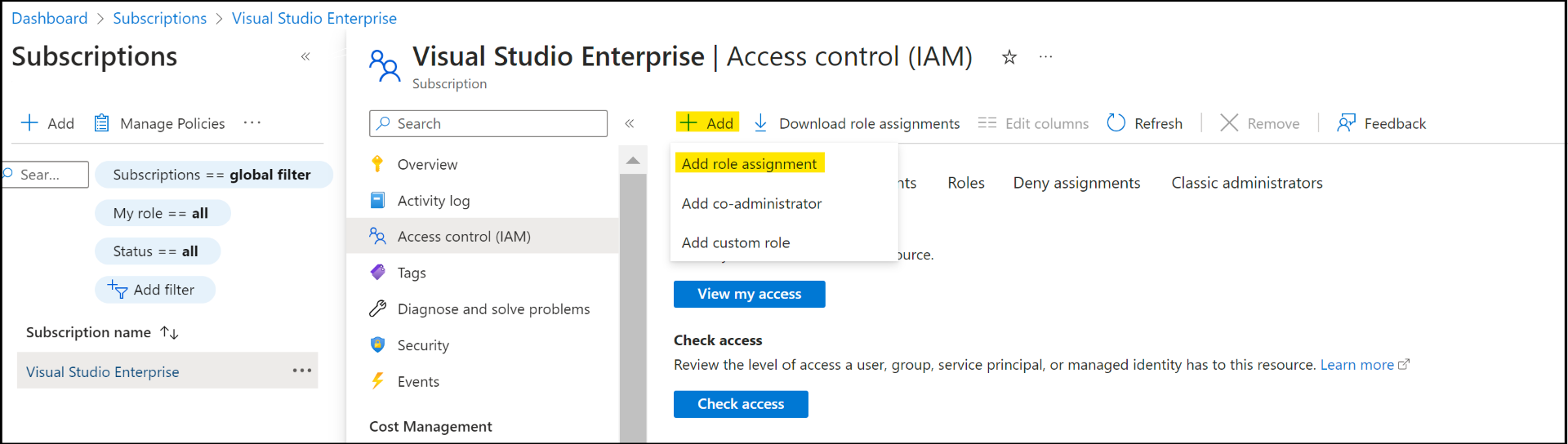This screenshot has width=1568, height=444.
Task: Click the resource menu Search field
Action: (x=488, y=123)
